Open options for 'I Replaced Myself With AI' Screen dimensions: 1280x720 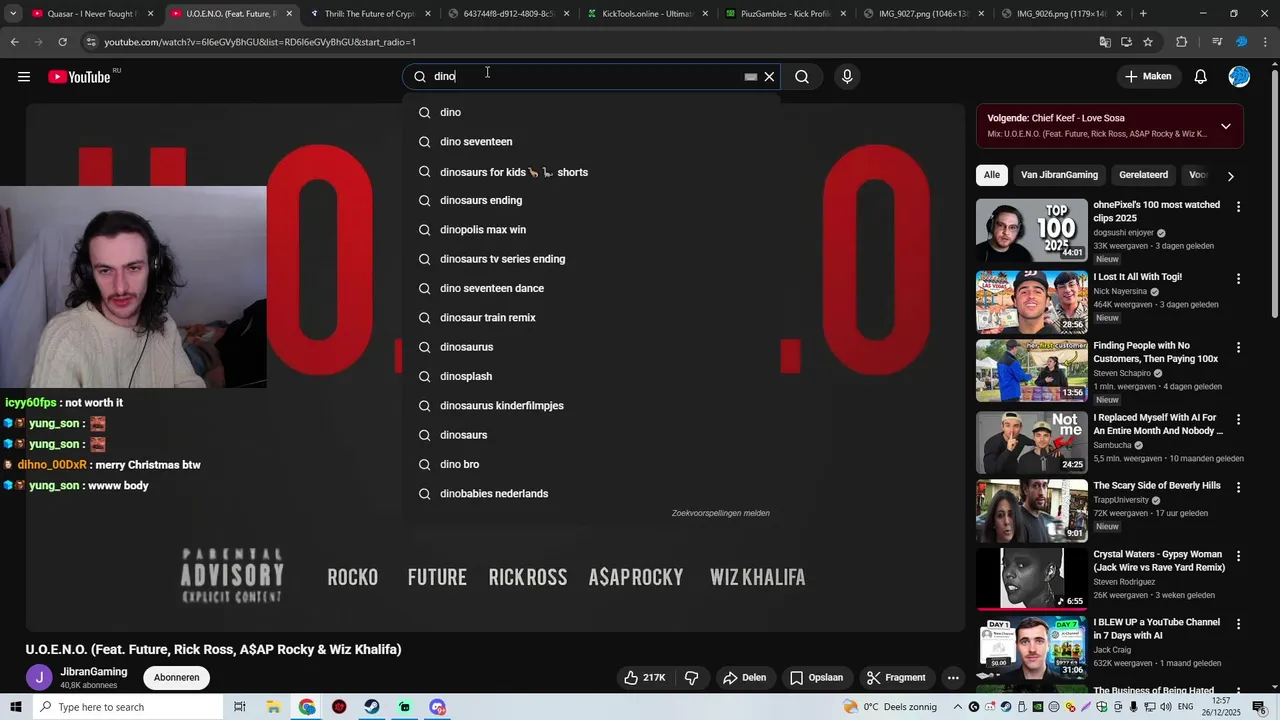pyautogui.click(x=1238, y=420)
